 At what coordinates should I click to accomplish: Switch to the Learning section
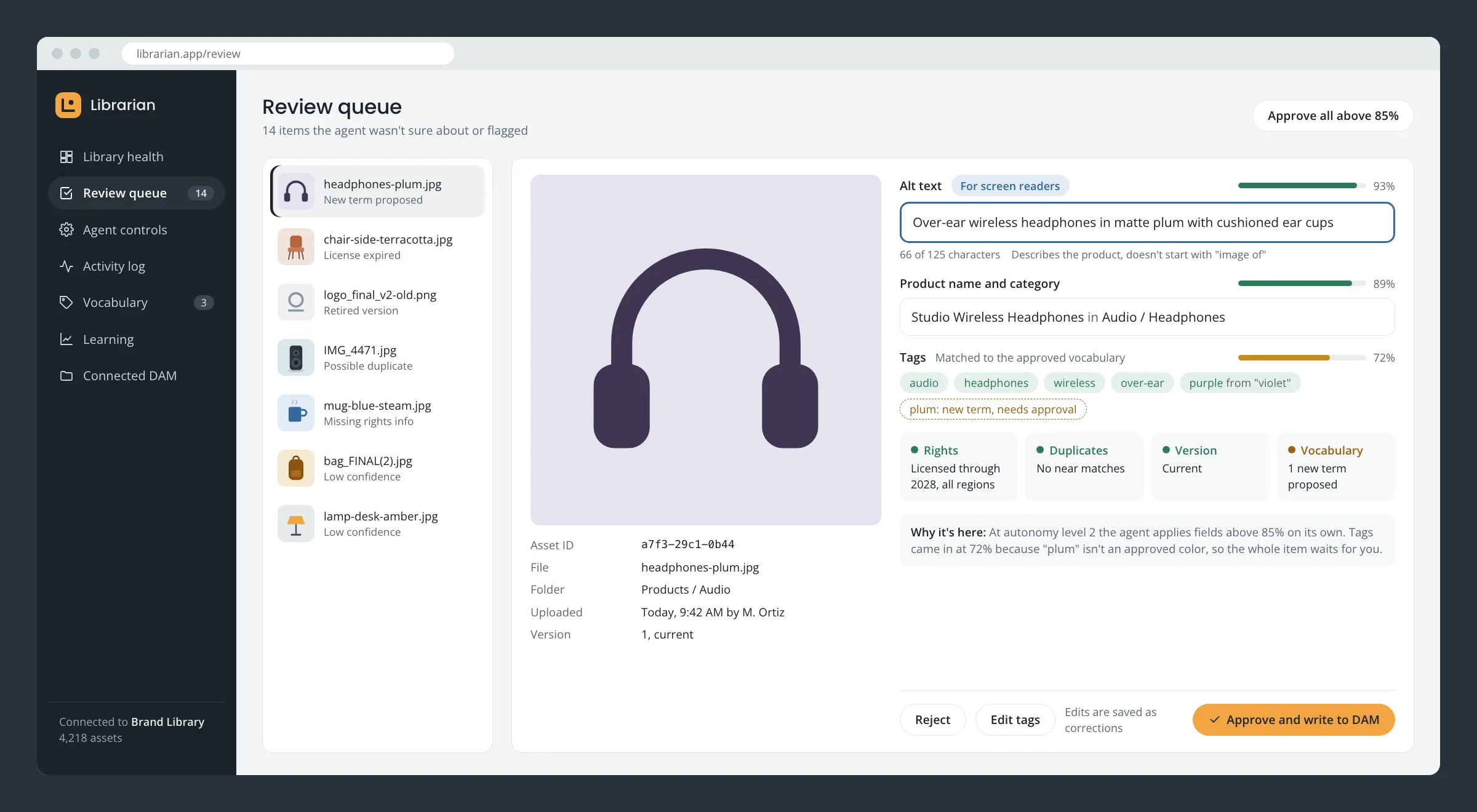pos(137,340)
